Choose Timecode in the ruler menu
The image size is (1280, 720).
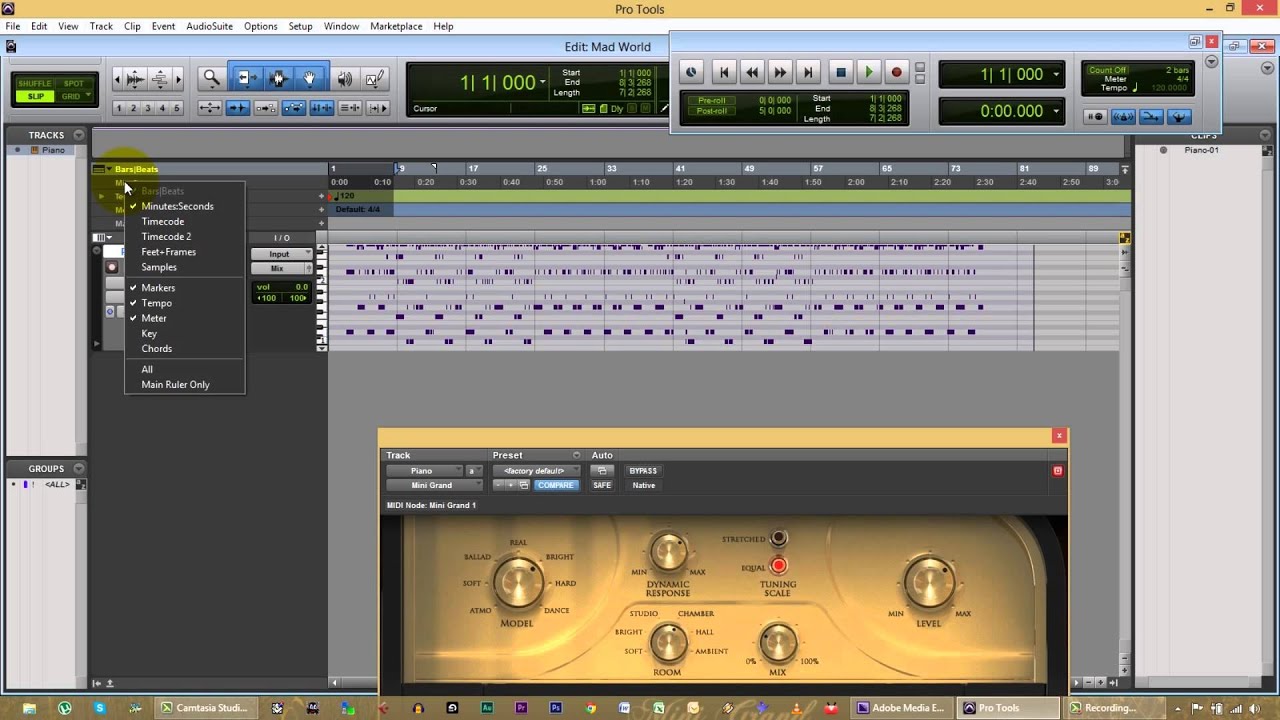(163, 221)
